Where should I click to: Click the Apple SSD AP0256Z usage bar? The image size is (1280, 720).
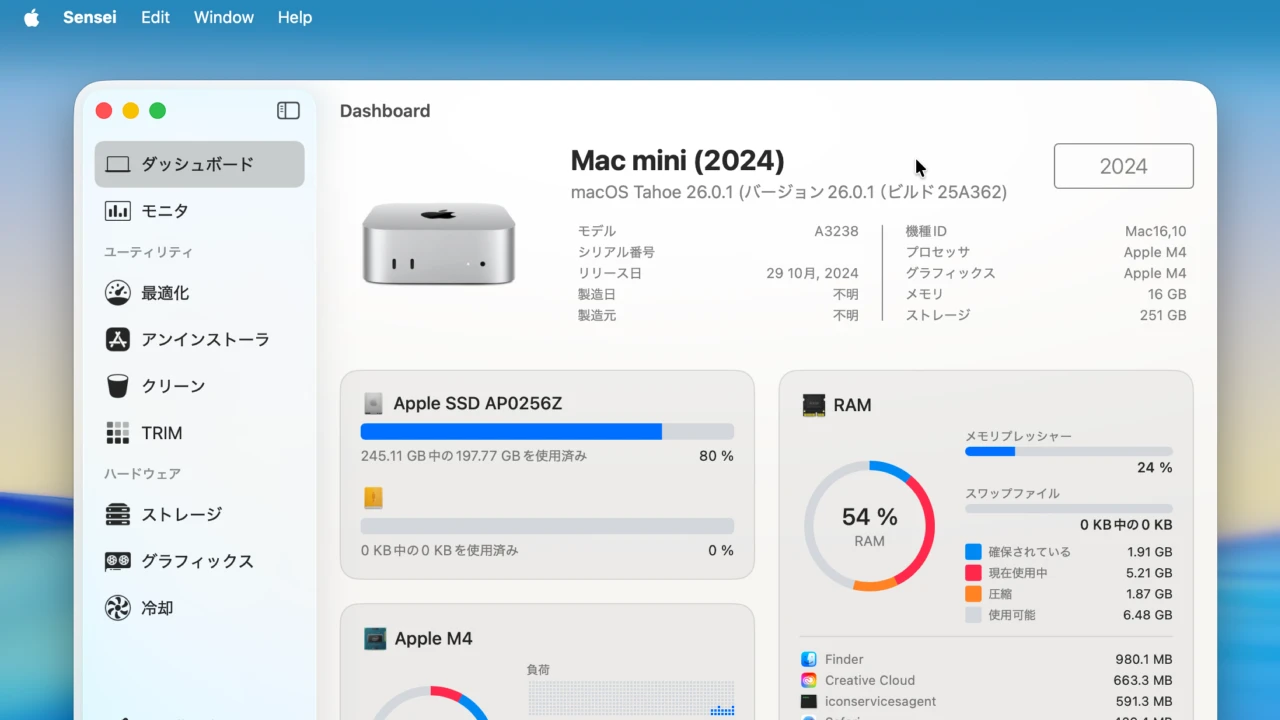[x=547, y=432]
